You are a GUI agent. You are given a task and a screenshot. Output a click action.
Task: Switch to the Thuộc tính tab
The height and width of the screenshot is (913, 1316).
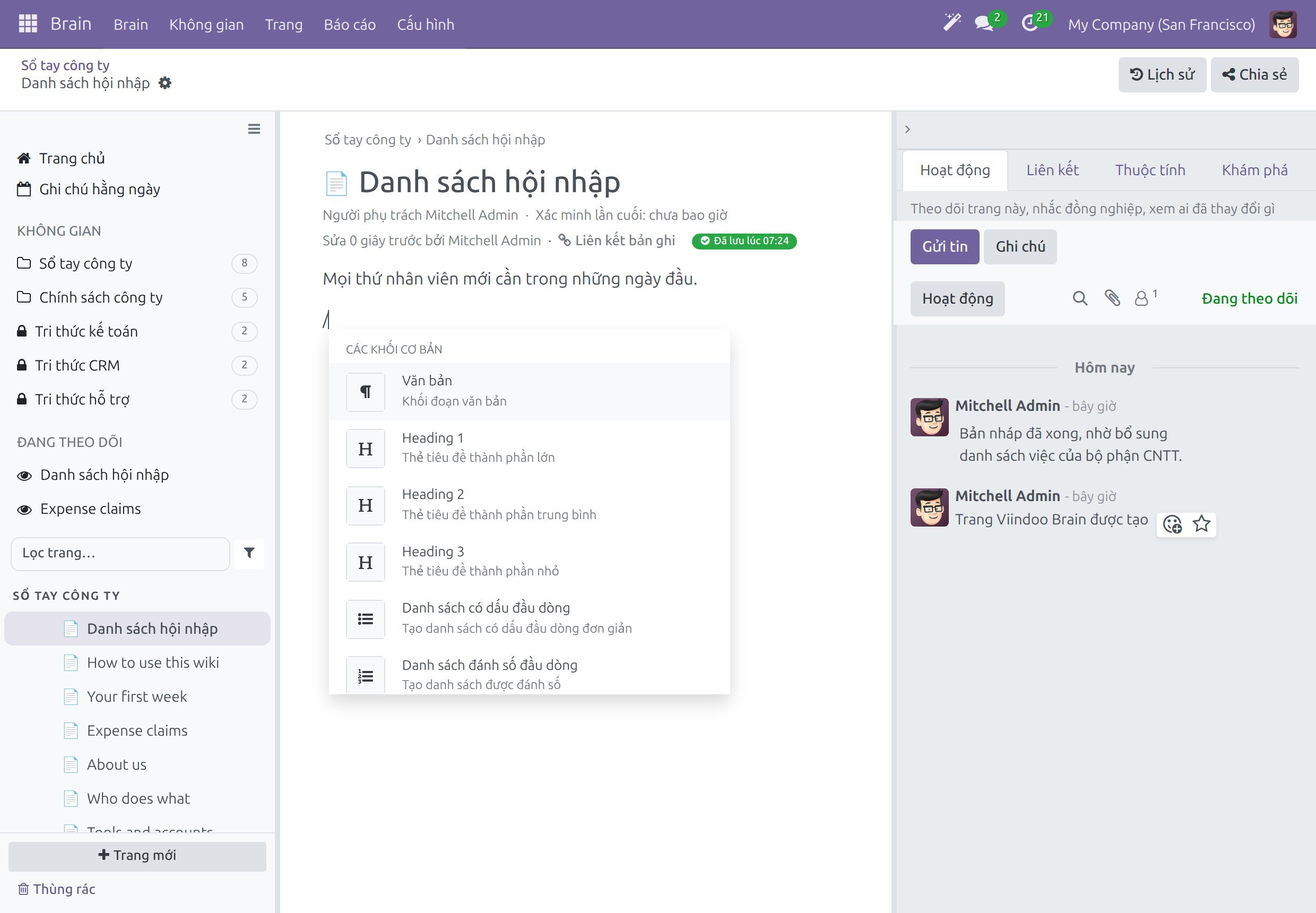pyautogui.click(x=1149, y=170)
